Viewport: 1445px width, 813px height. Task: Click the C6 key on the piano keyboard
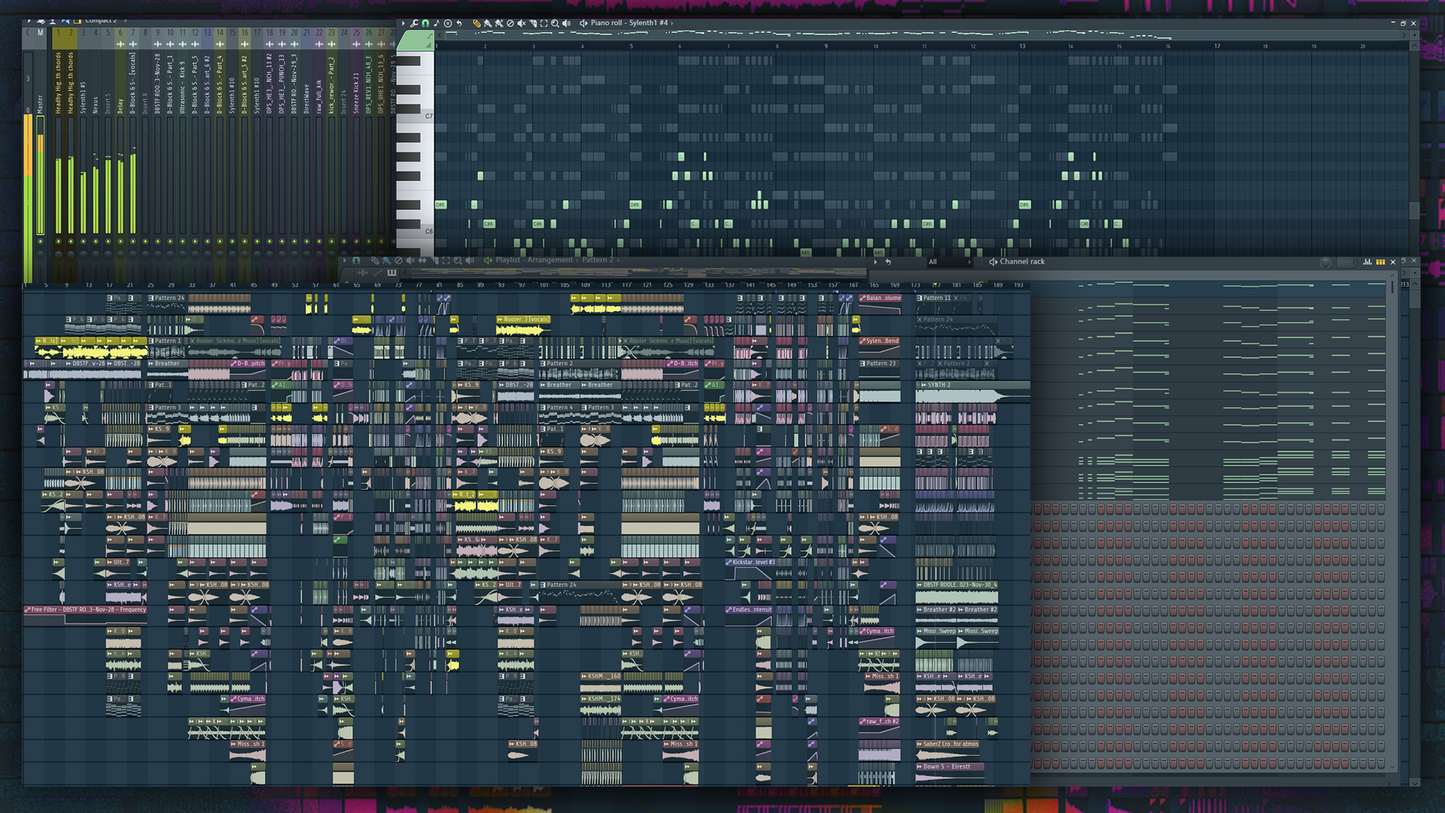coord(416,231)
